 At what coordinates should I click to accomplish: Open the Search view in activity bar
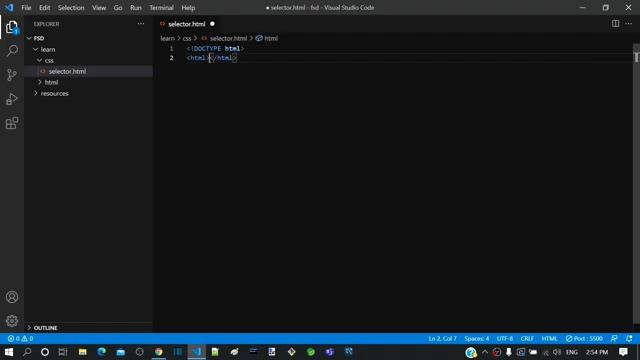12,51
